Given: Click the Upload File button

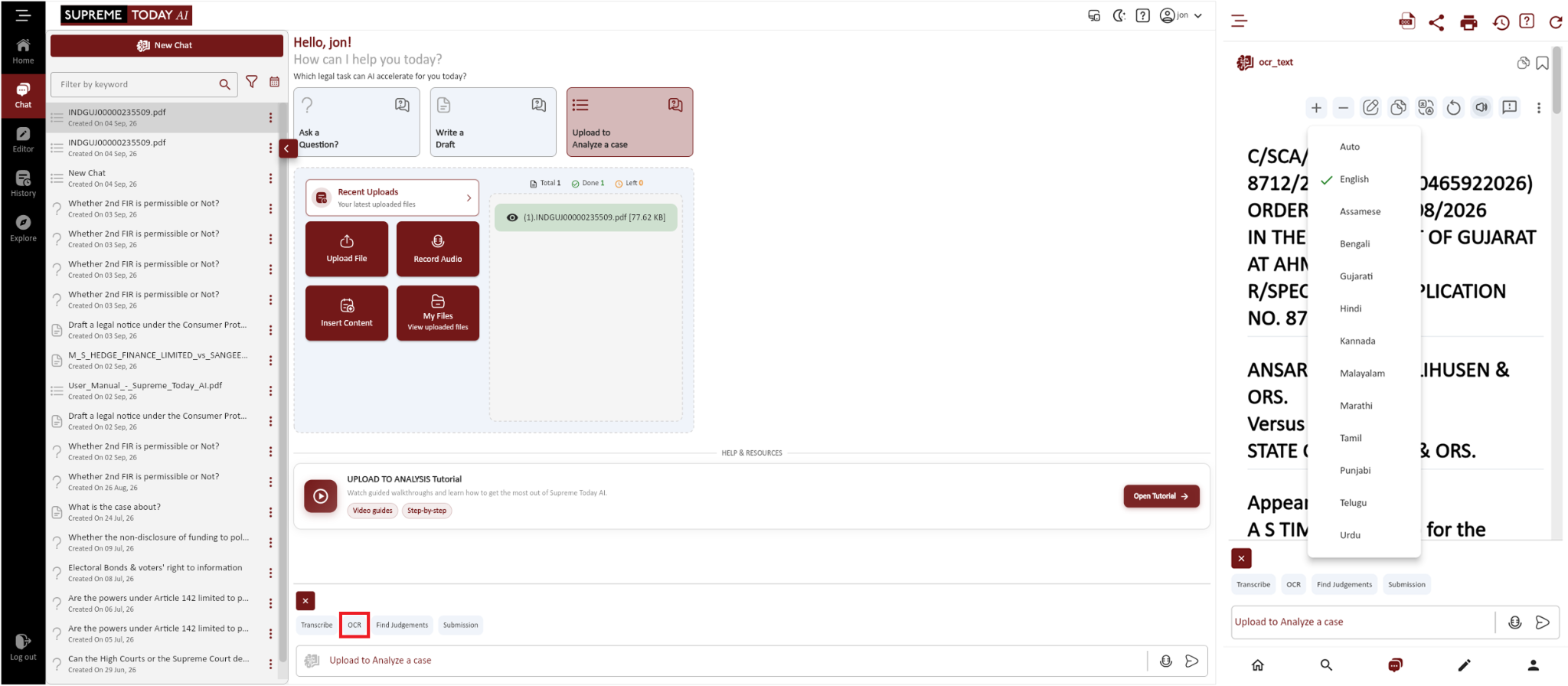Looking at the screenshot, I should tap(347, 249).
